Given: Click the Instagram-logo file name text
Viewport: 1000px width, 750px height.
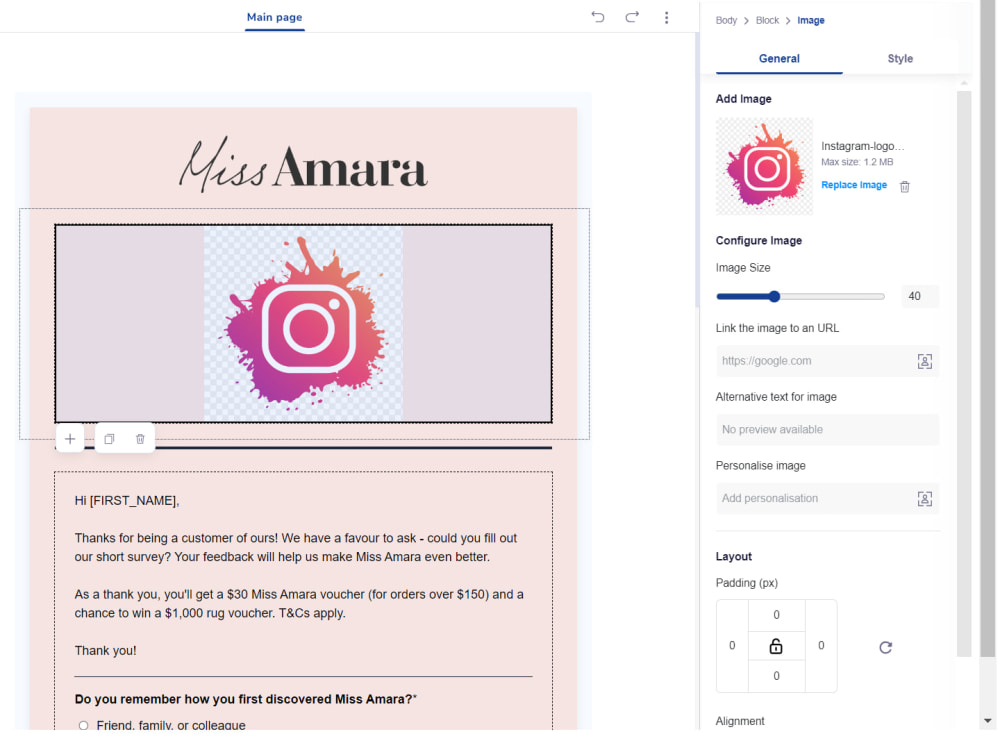Looking at the screenshot, I should click(x=862, y=146).
